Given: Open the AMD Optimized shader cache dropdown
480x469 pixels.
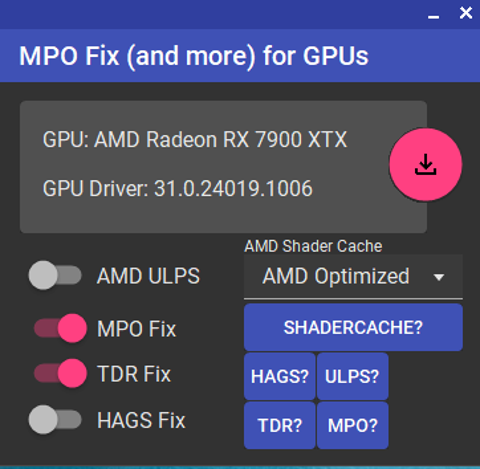Looking at the screenshot, I should [353, 276].
